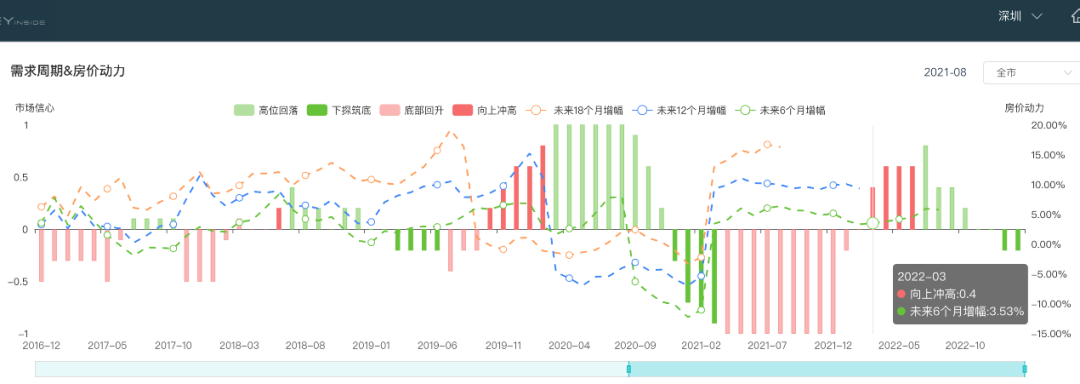The image size is (1080, 384).
Task: Click the 0.5 left axis label
Action: click(21, 178)
